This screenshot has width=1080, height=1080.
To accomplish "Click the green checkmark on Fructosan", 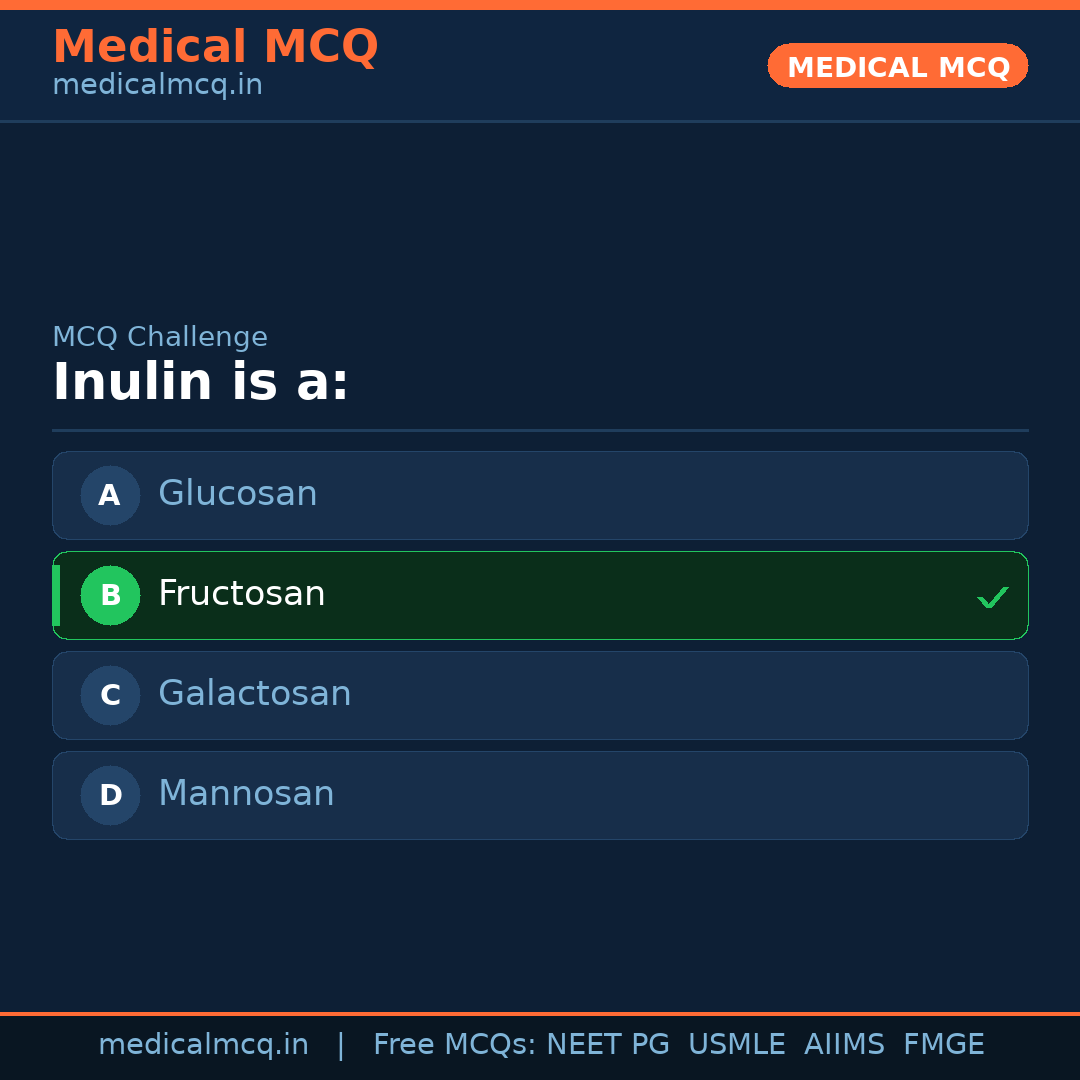I will tap(992, 598).
